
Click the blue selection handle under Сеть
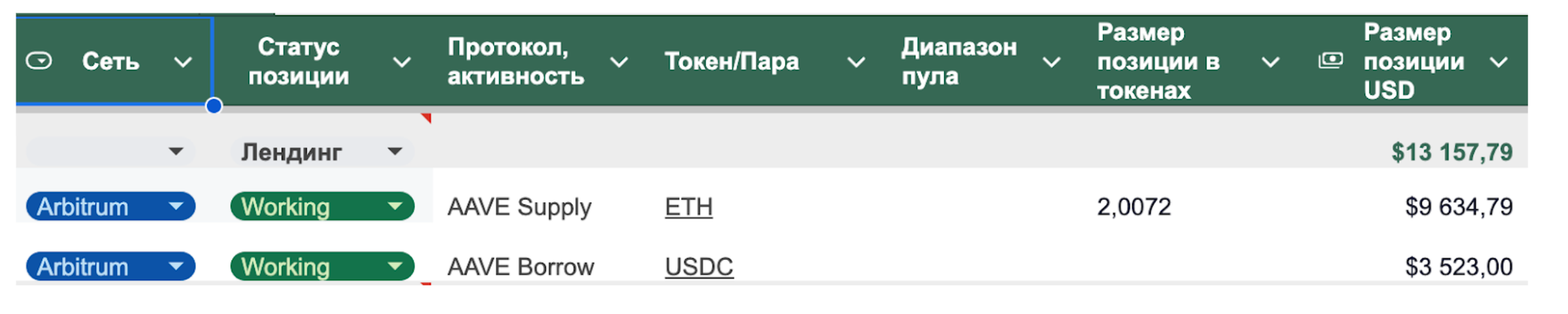click(x=213, y=106)
